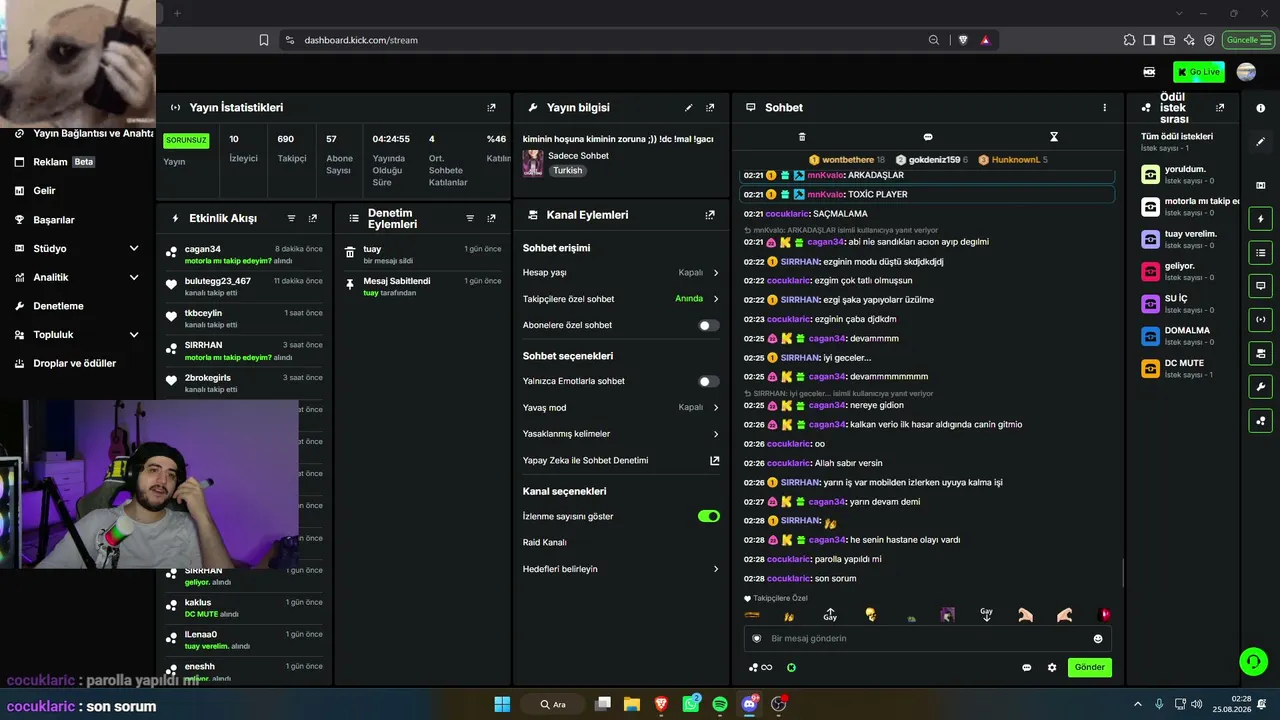The height and width of the screenshot is (720, 1280).
Task: Toggle the stream stats icon in right sidebar
Action: click(x=1261, y=320)
